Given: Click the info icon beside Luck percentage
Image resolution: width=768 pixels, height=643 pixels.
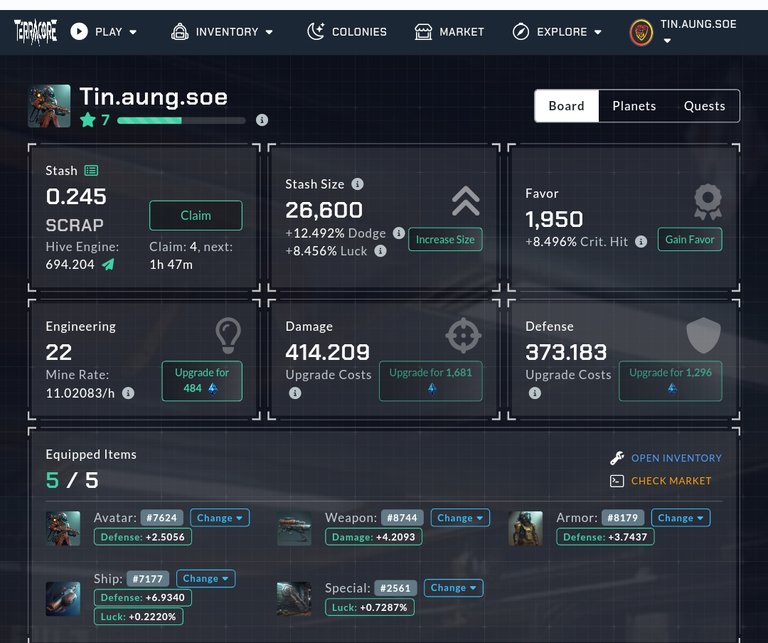Looking at the screenshot, I should point(380,251).
